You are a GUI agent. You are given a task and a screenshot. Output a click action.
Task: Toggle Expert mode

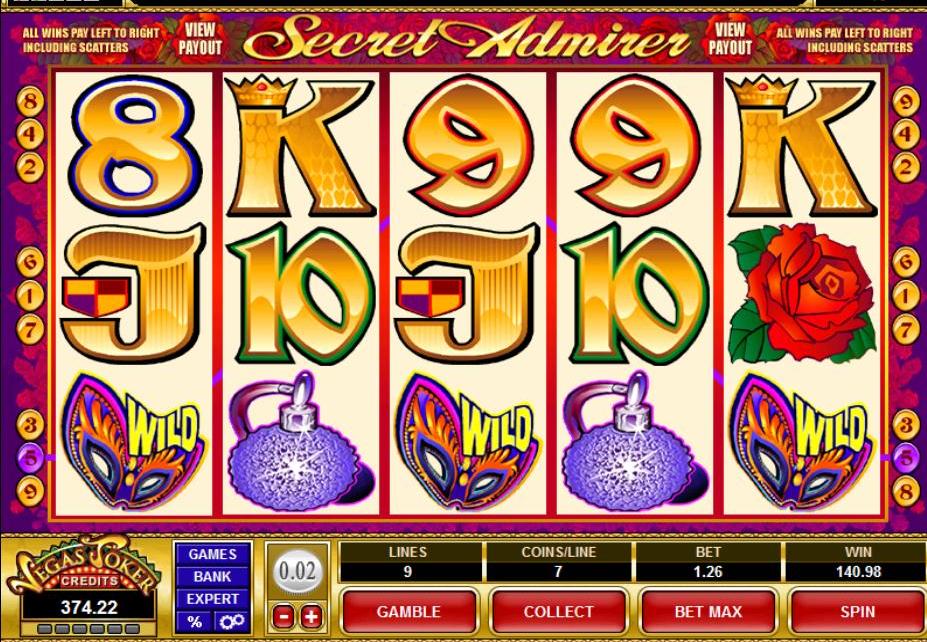click(213, 599)
